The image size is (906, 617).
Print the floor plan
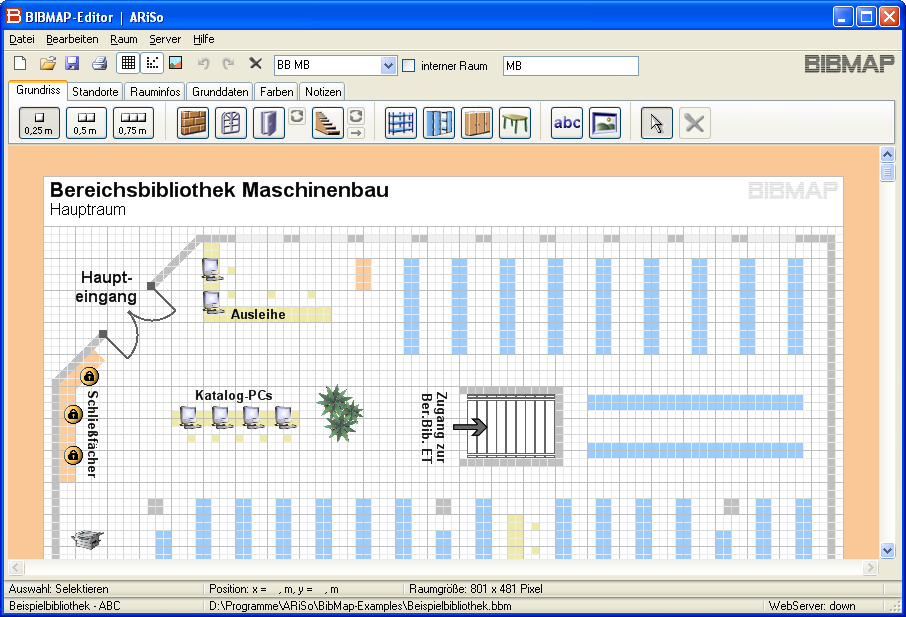click(99, 64)
